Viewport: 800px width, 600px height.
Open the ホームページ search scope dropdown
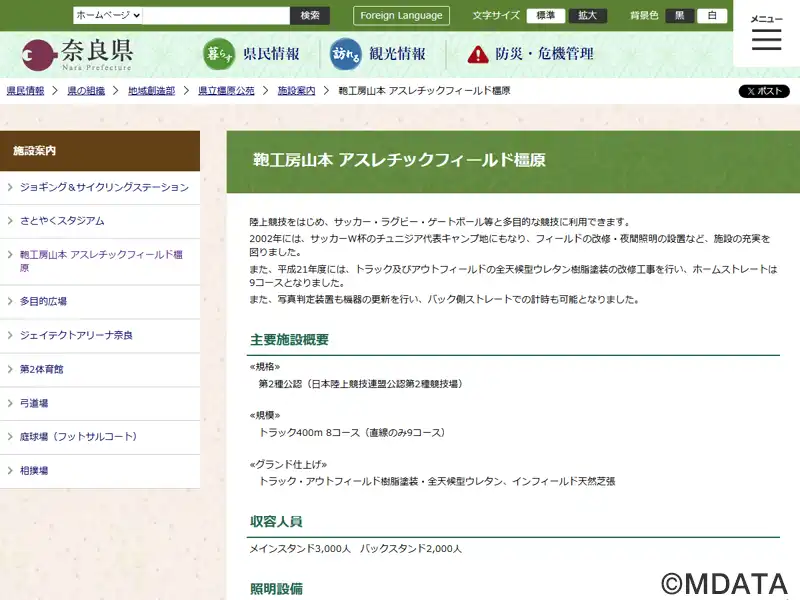(x=108, y=16)
